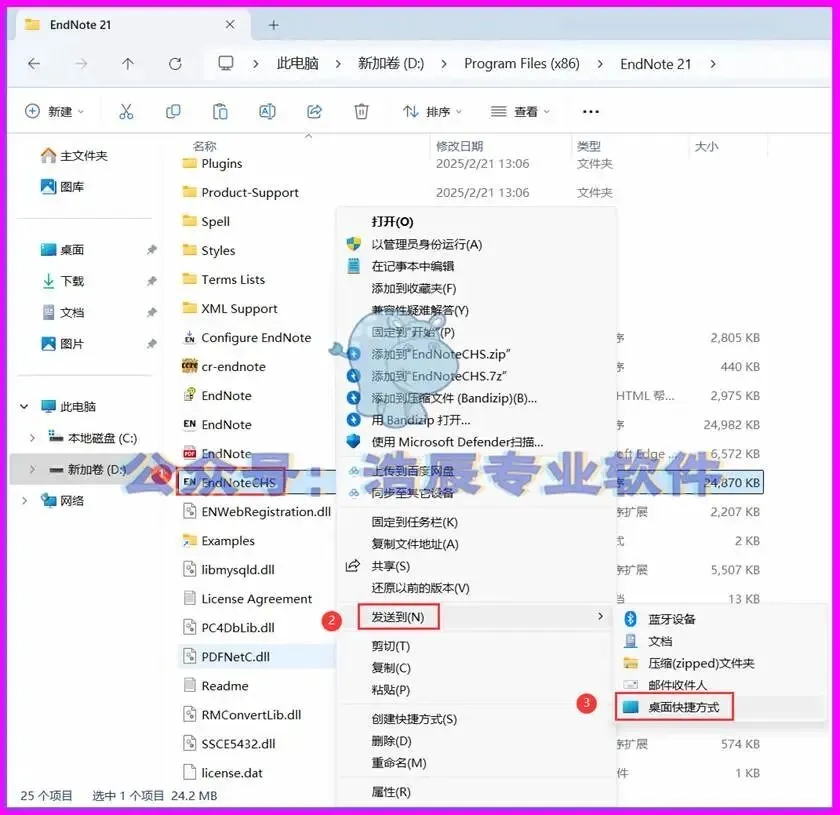Click 新加卷 (D:) breadcrumb in address bar
The width and height of the screenshot is (840, 815).
391,64
